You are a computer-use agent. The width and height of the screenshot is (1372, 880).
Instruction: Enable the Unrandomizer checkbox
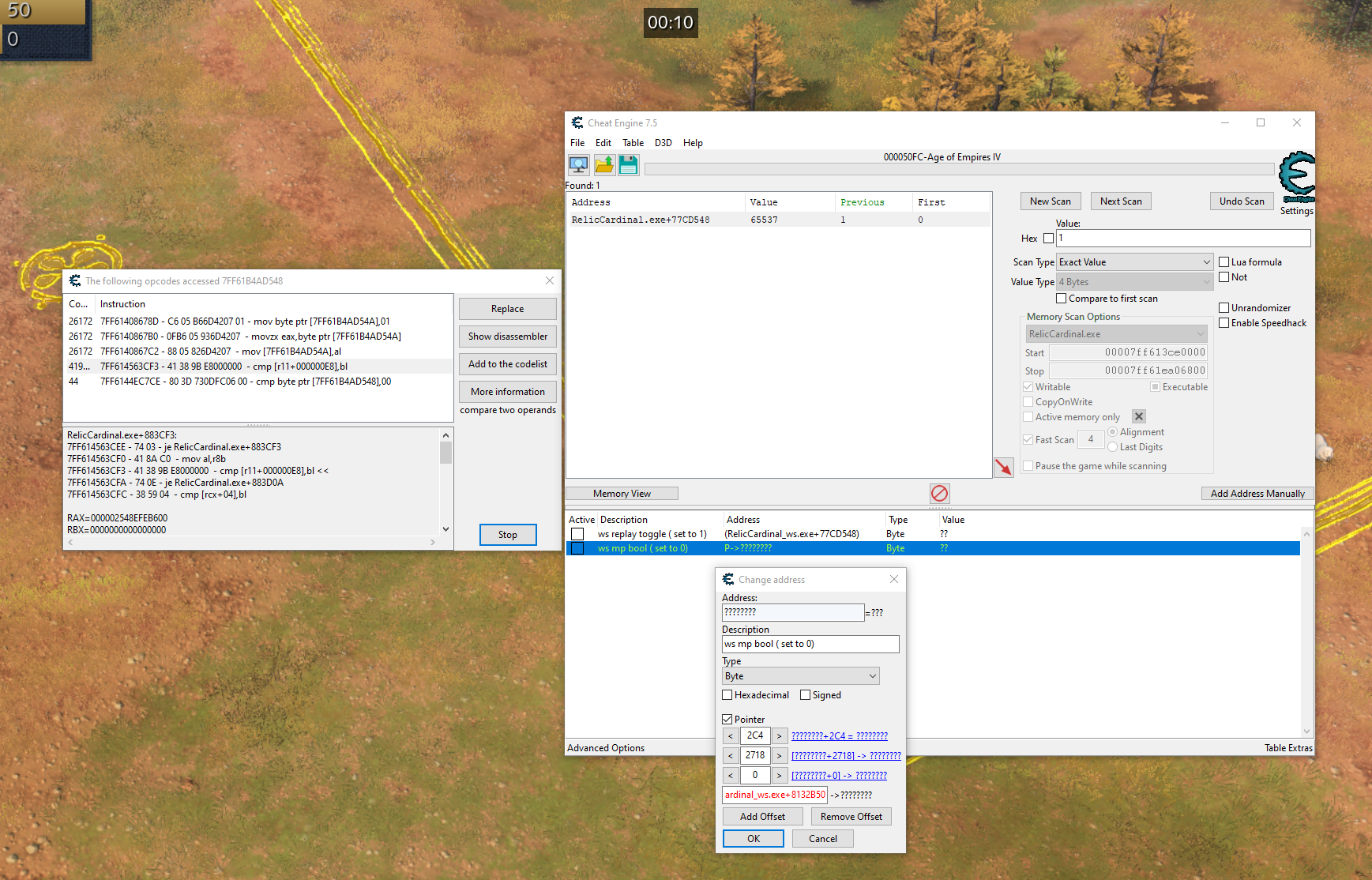pos(1224,308)
